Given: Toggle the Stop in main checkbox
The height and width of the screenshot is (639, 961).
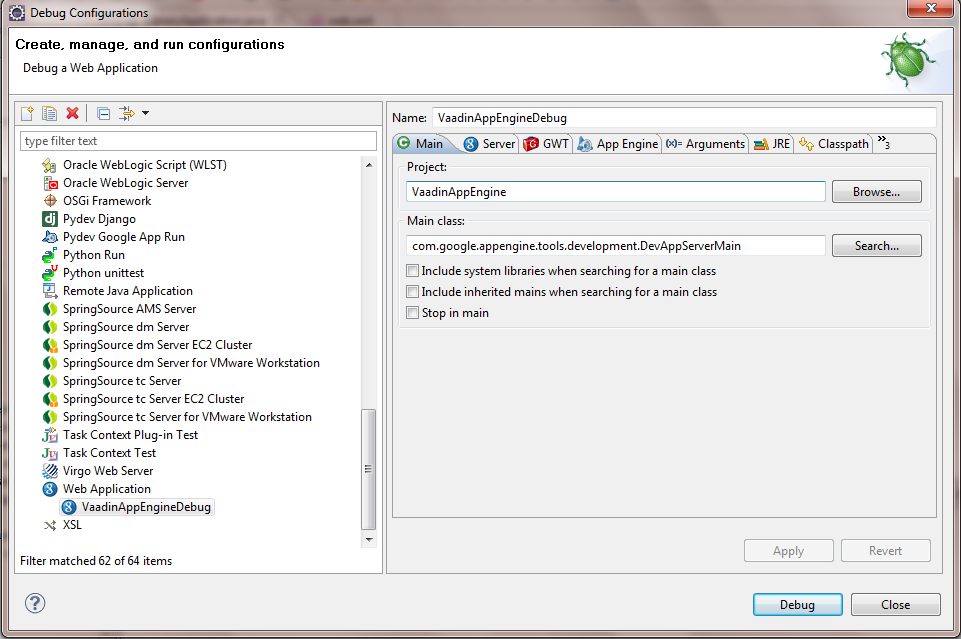Looking at the screenshot, I should 413,313.
